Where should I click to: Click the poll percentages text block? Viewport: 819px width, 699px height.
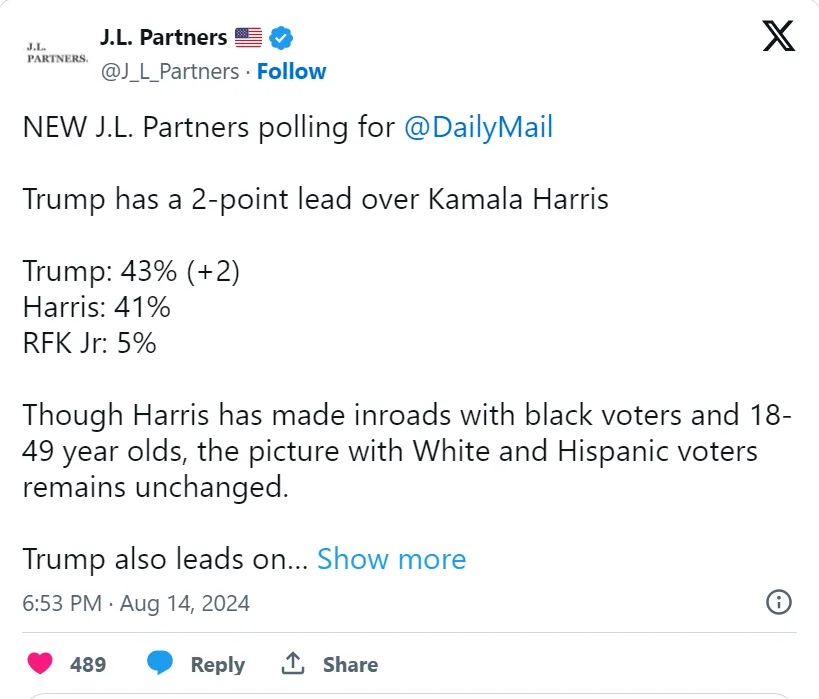tap(131, 307)
